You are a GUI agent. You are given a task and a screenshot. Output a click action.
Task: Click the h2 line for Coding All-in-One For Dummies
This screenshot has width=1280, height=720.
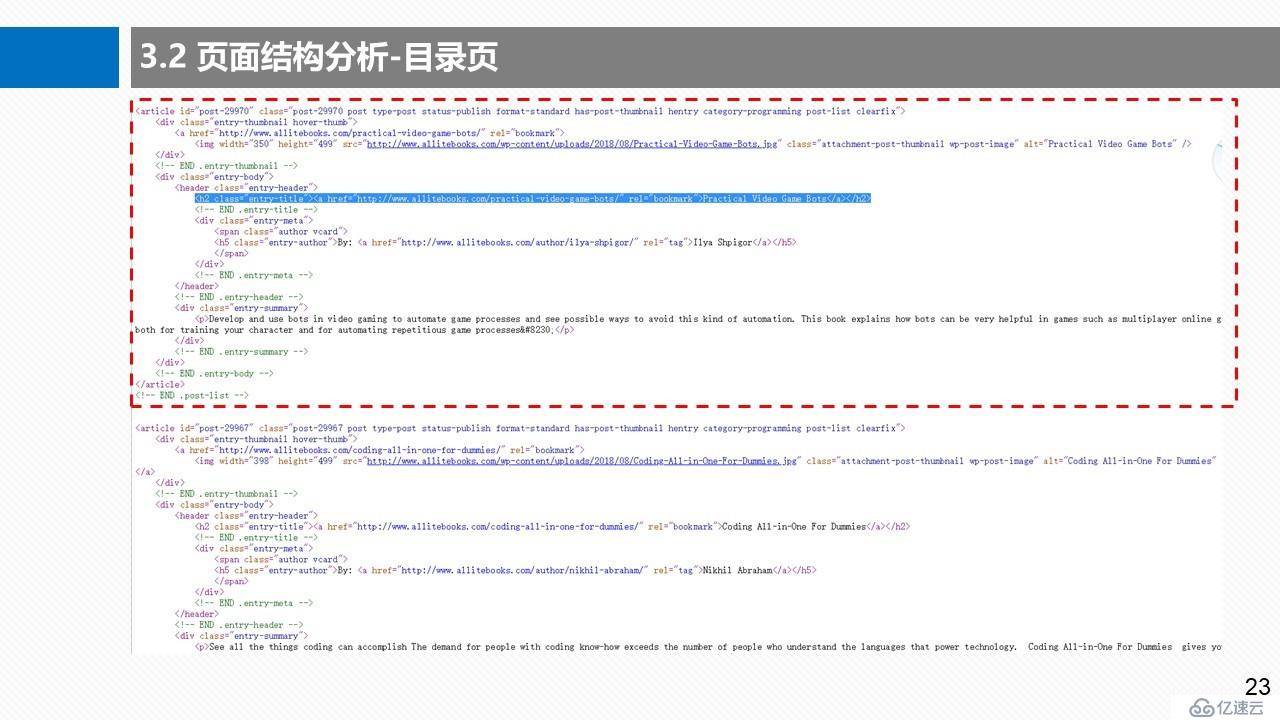click(x=552, y=526)
